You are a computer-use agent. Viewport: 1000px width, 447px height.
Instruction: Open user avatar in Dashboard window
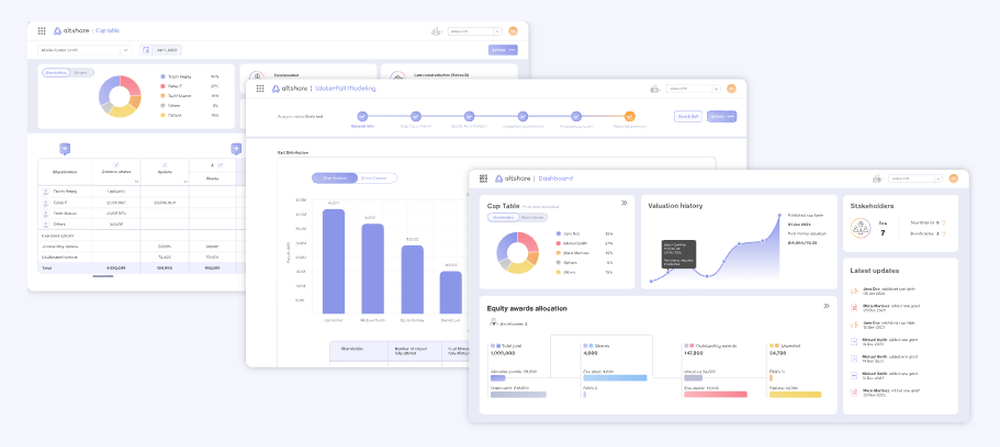click(953, 179)
